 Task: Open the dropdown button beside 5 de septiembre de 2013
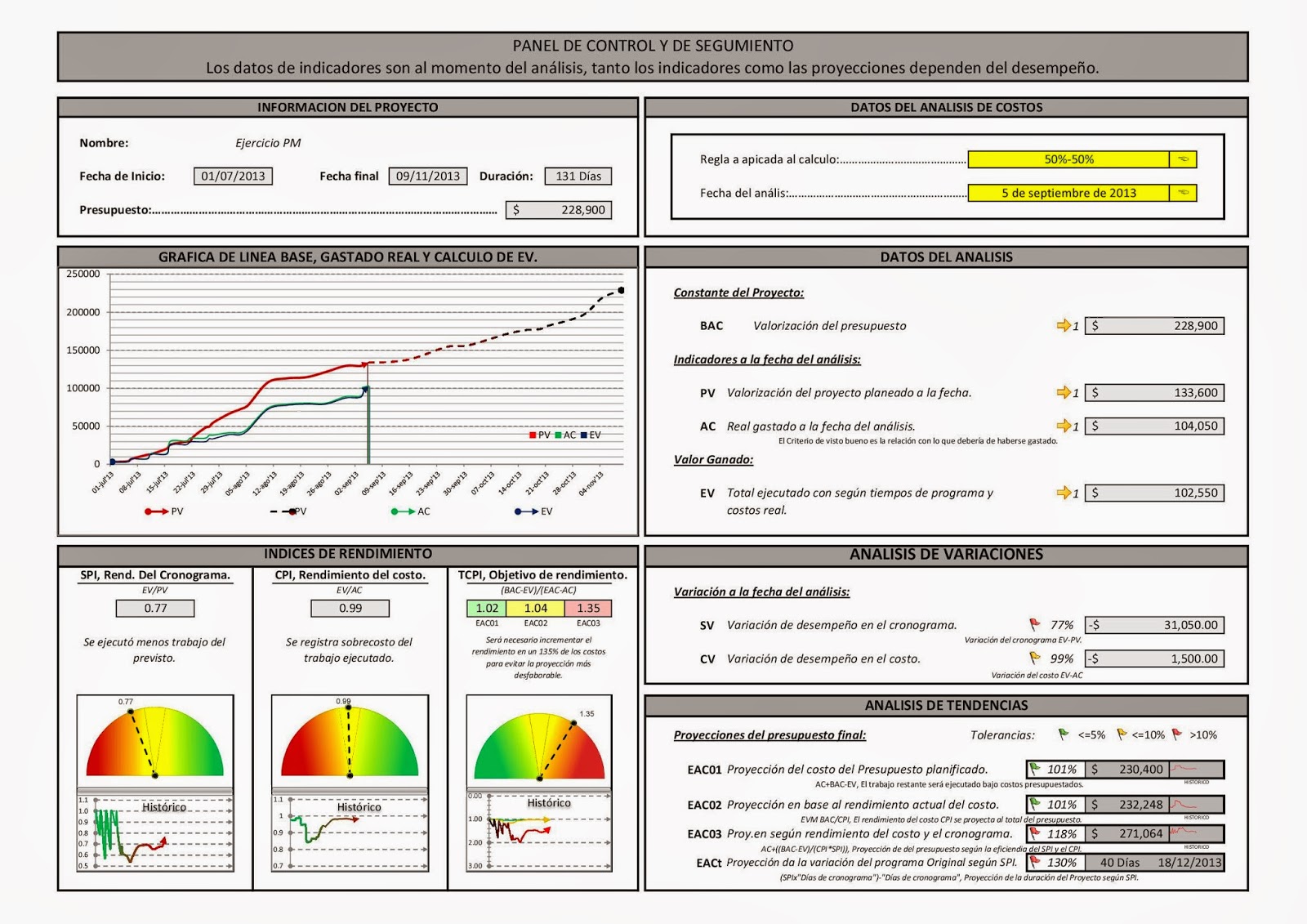(x=1183, y=193)
